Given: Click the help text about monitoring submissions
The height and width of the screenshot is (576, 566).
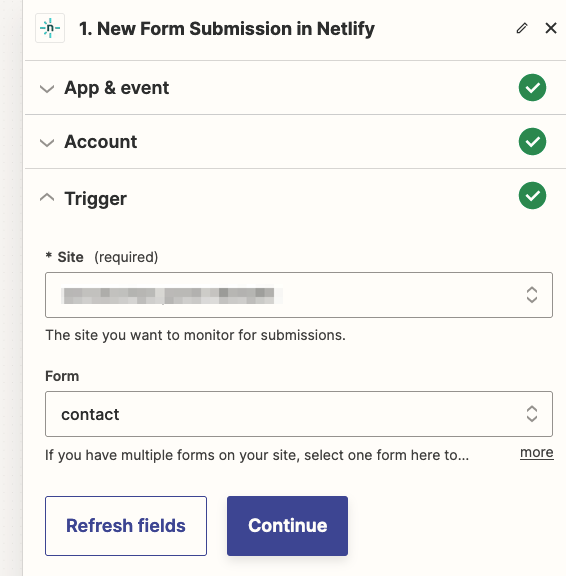Looking at the screenshot, I should (195, 335).
